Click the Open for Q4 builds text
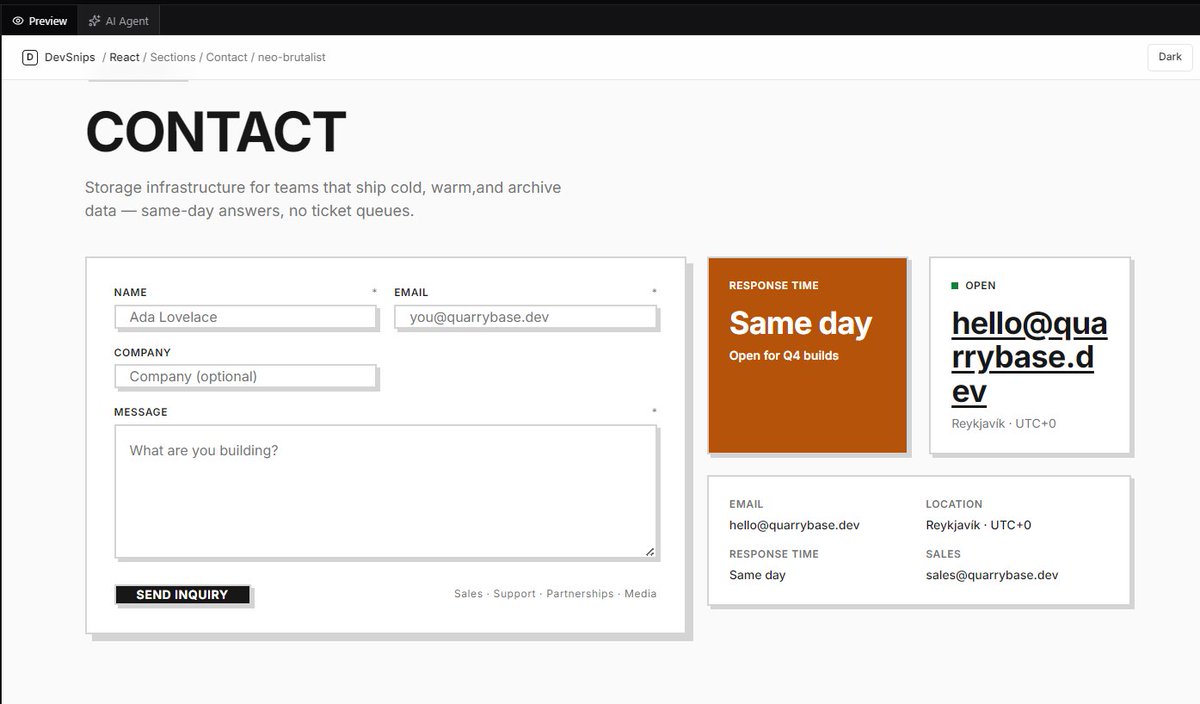Screen dimensions: 1200x704 pyautogui.click(x=784, y=356)
